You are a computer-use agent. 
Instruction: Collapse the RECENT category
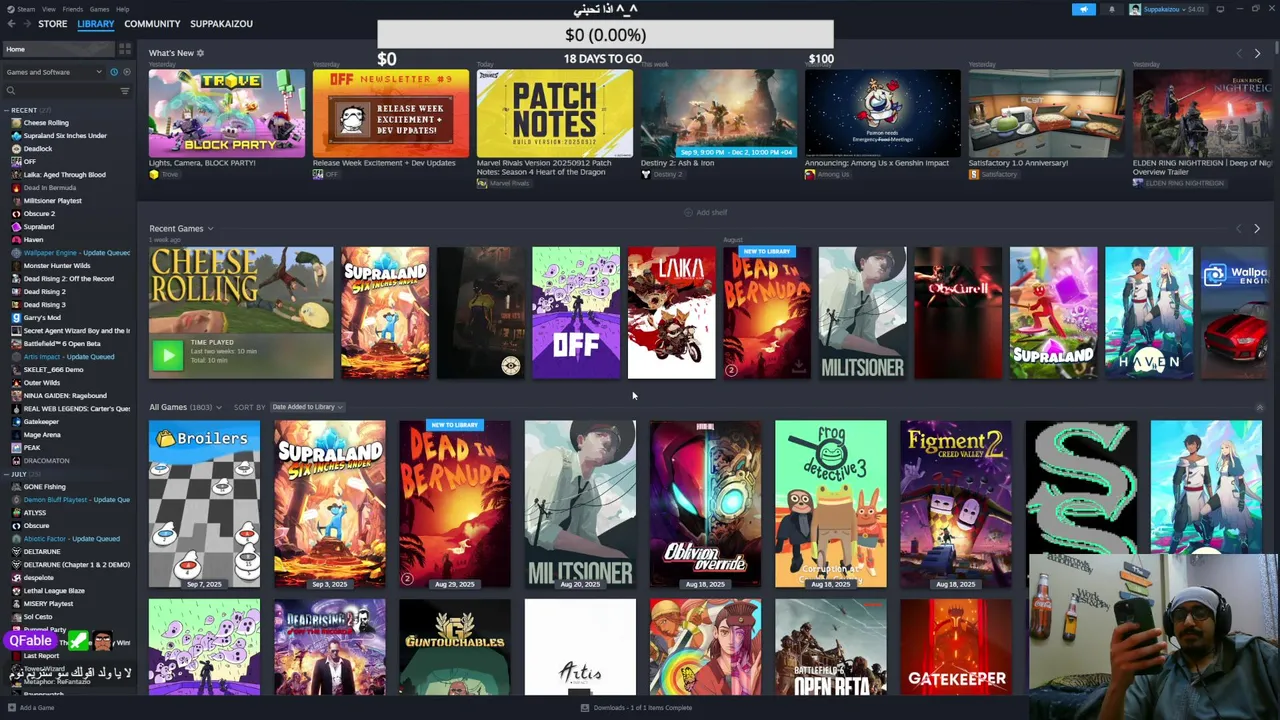point(7,110)
